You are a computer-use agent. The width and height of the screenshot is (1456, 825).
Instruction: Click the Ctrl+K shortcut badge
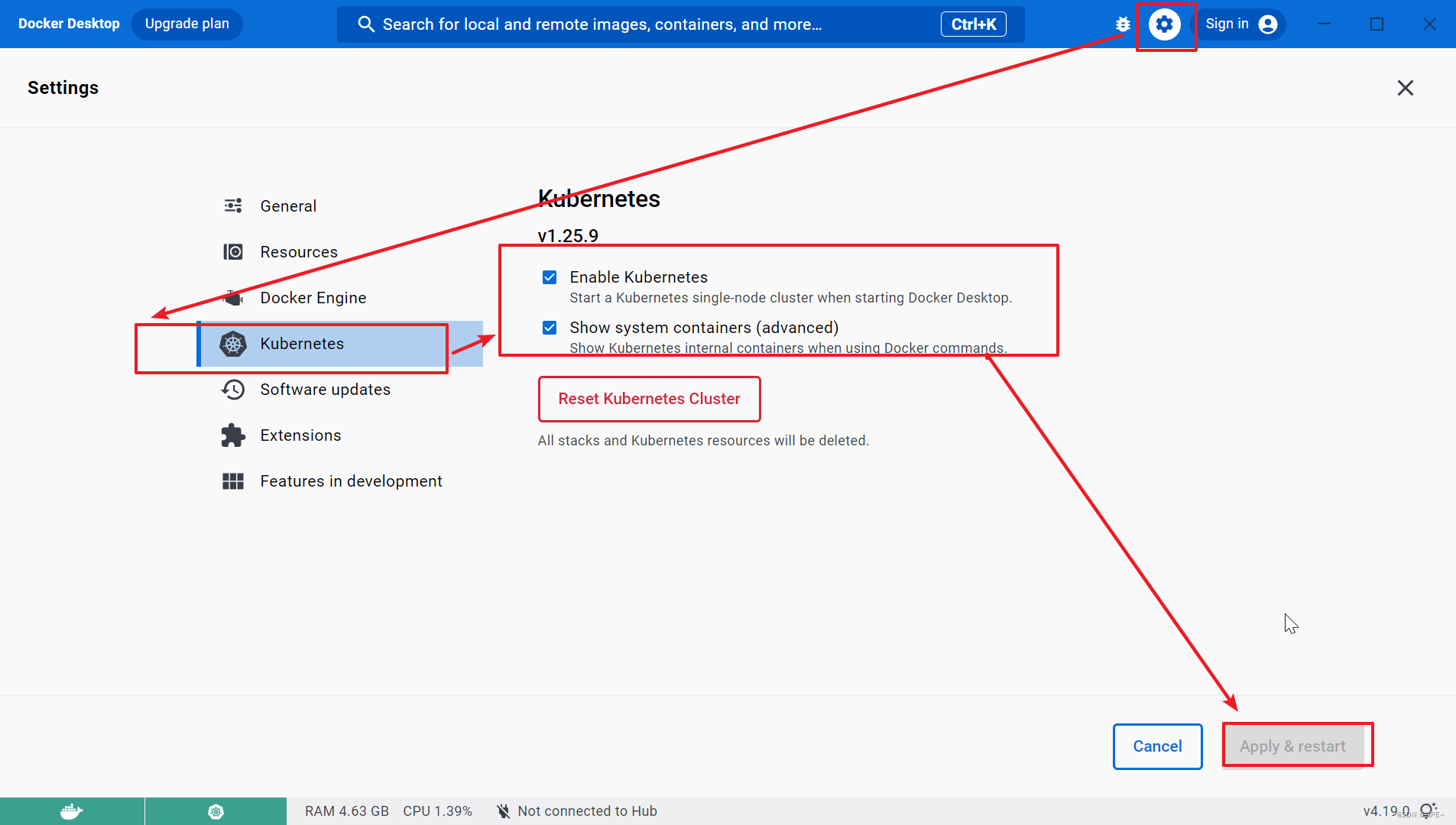coord(973,24)
